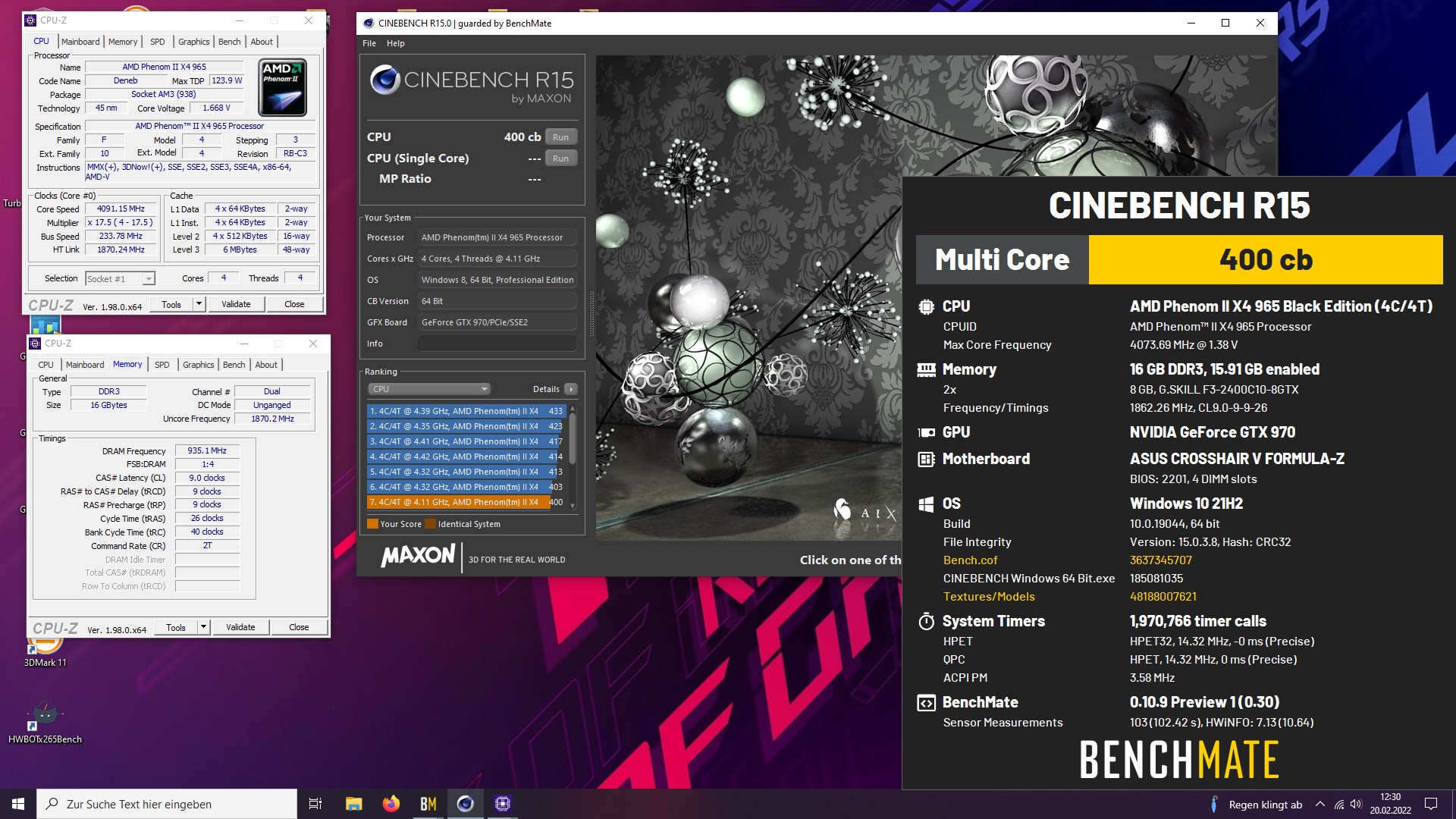Switch to SPD tab in top CPU-Z window
The height and width of the screenshot is (819, 1456).
tap(157, 42)
